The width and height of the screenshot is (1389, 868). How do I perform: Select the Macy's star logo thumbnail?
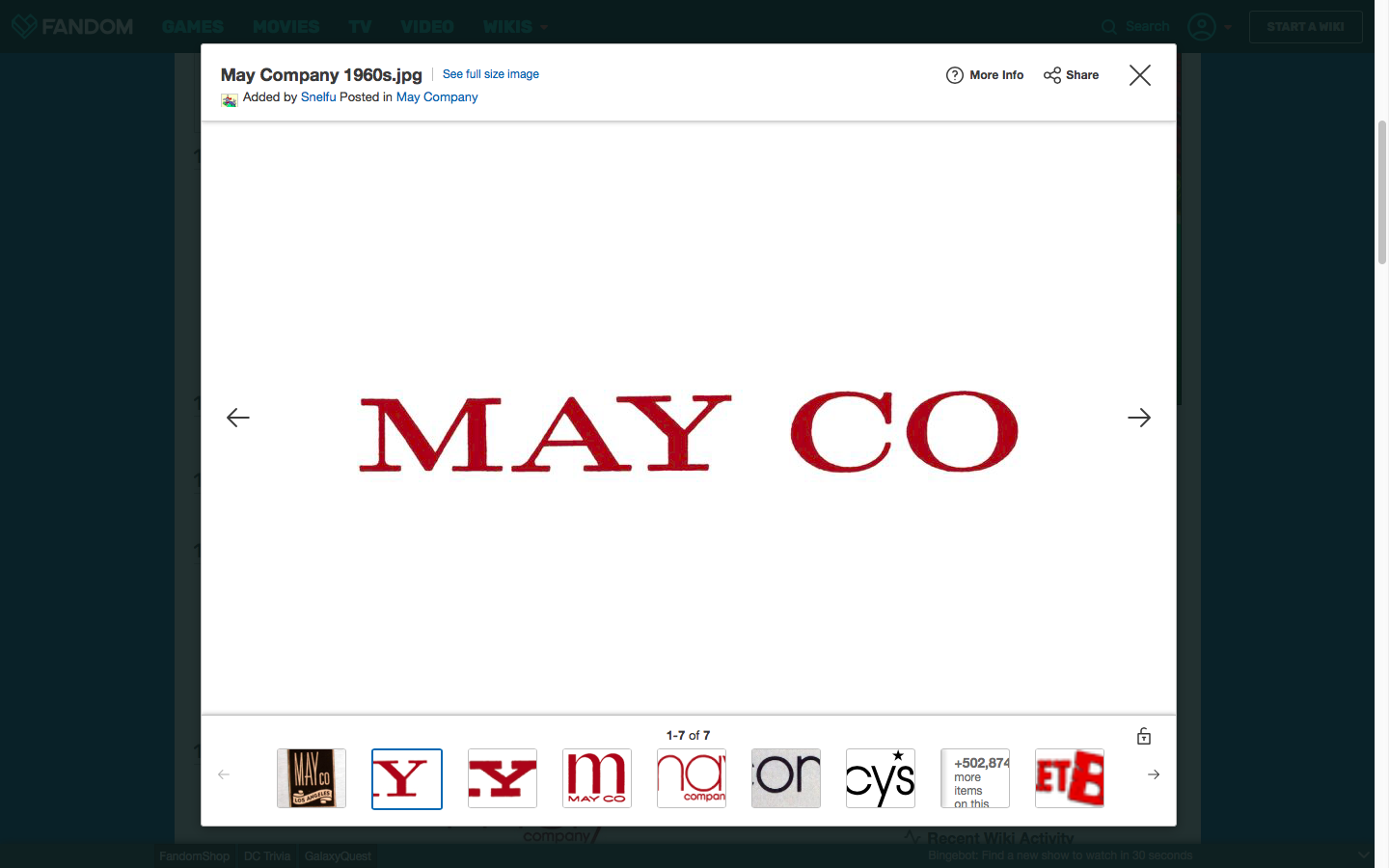pyautogui.click(x=881, y=778)
